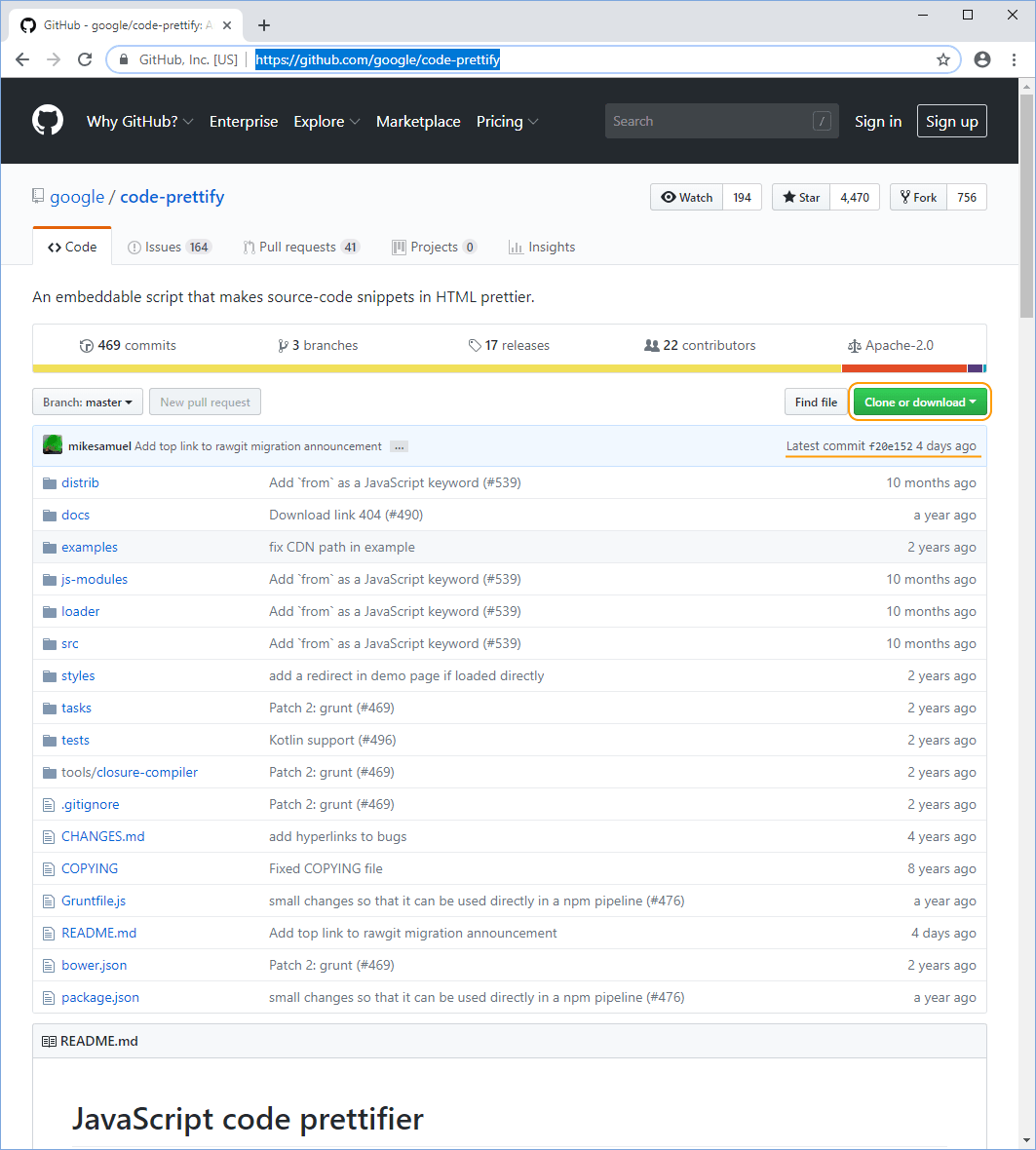The width and height of the screenshot is (1036, 1150).
Task: View 3 branches link
Action: 318,345
